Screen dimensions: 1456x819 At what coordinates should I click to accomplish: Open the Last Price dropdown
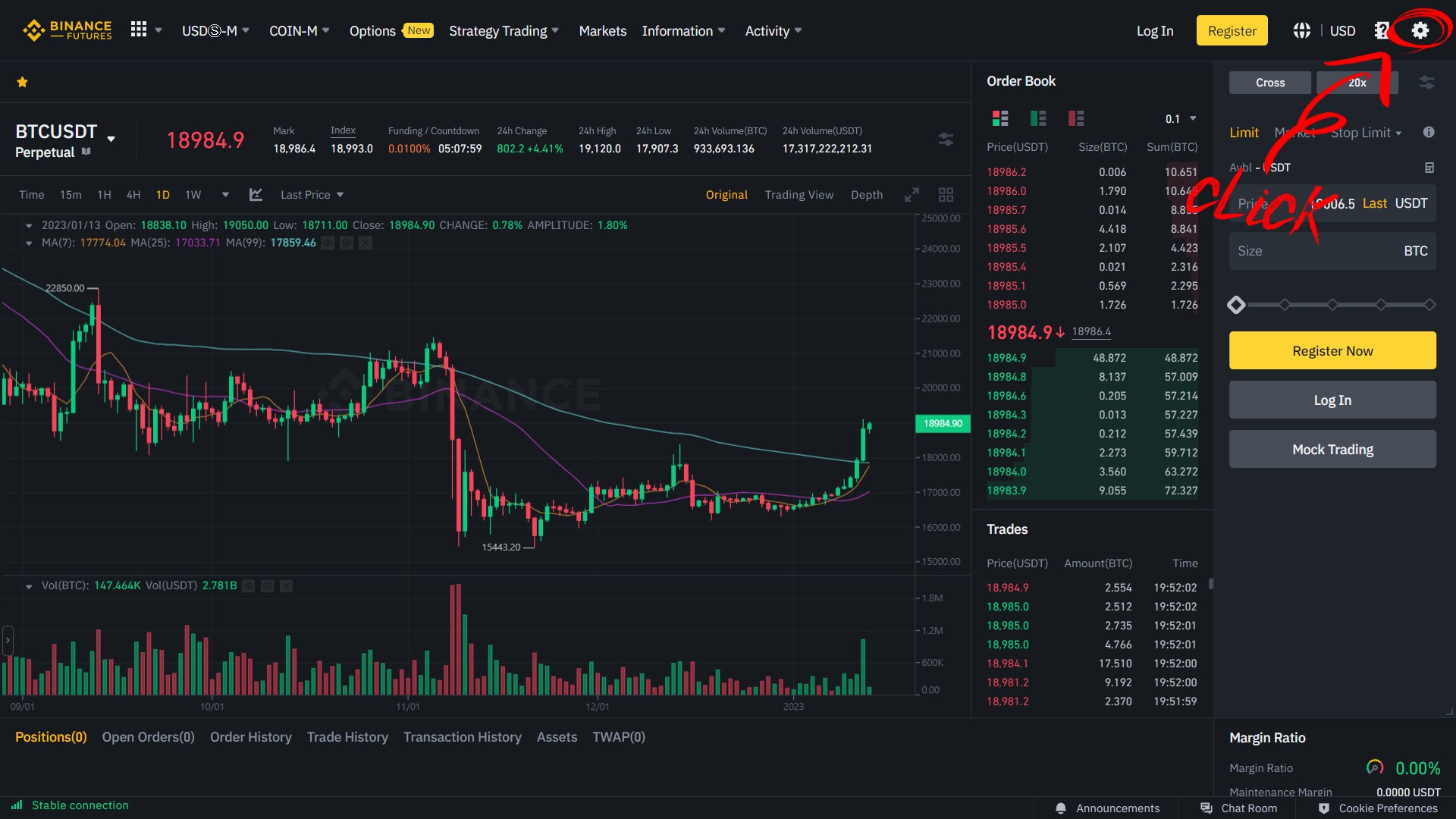[x=312, y=195]
